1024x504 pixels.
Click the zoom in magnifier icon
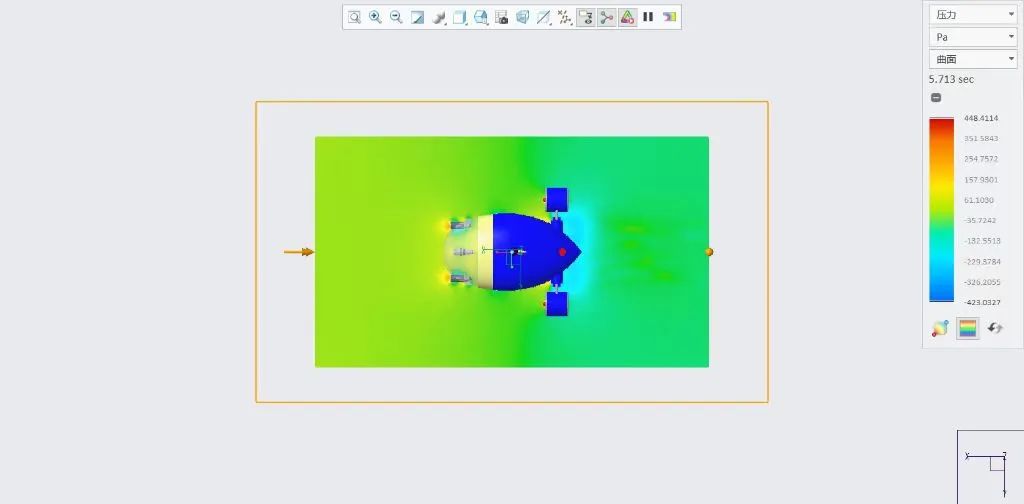(375, 17)
